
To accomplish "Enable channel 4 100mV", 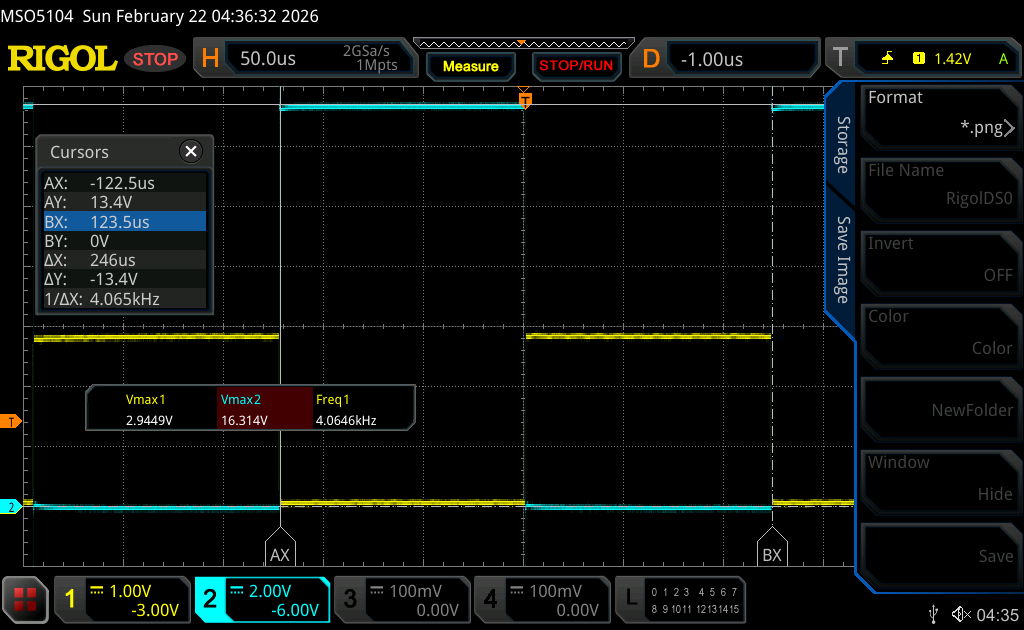I will point(541,599).
